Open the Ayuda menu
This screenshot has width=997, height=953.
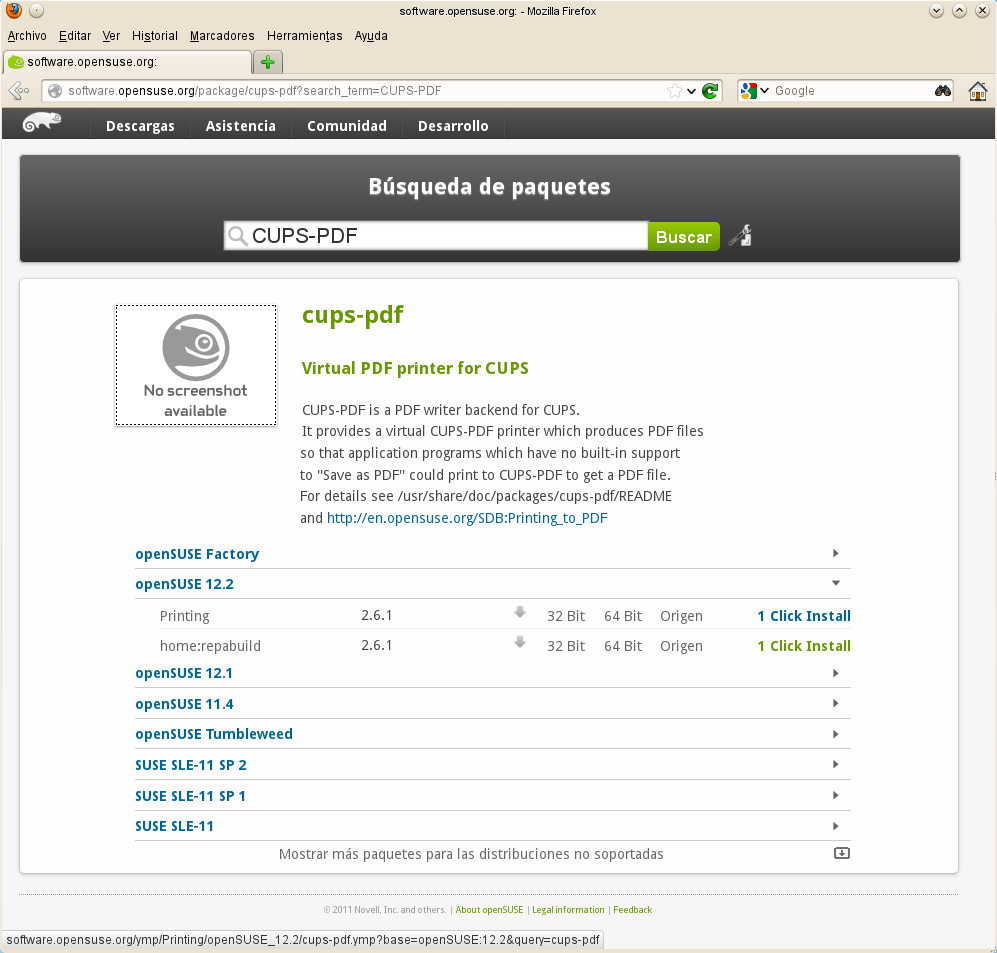pos(371,36)
